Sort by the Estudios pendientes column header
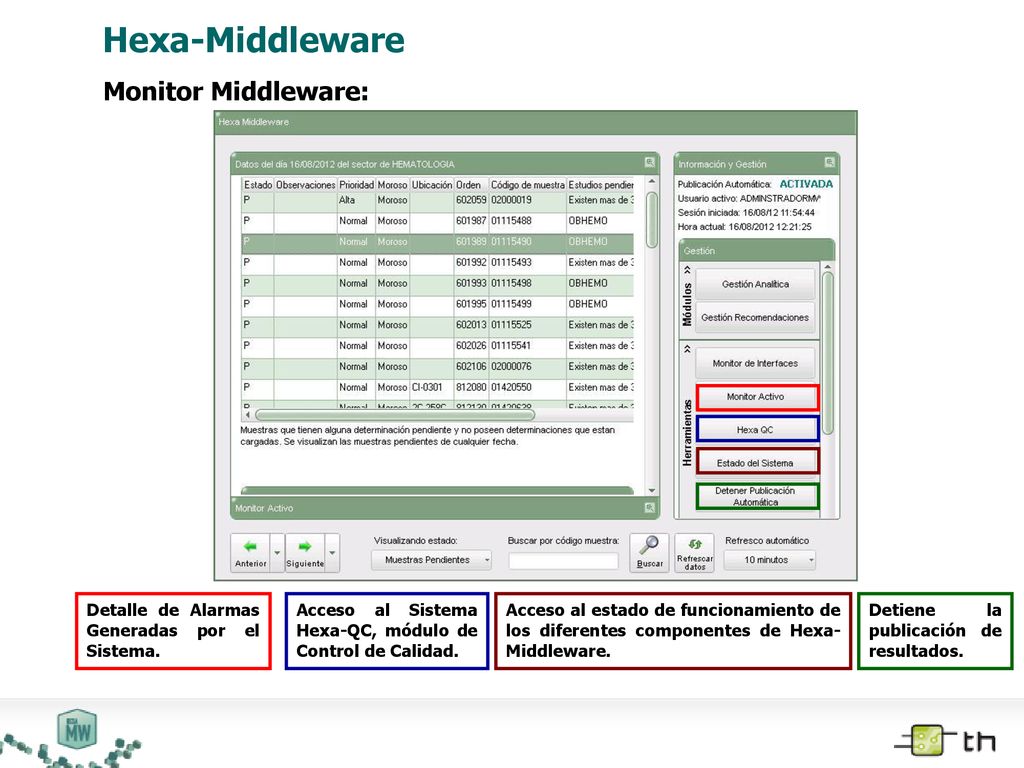This screenshot has height=768, width=1024. tap(600, 185)
